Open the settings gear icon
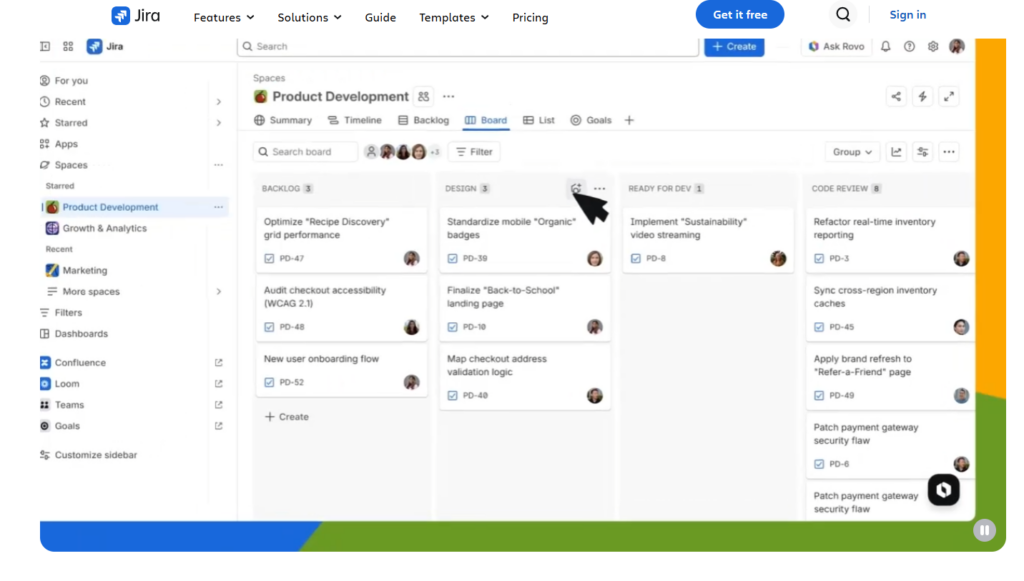 [x=933, y=46]
